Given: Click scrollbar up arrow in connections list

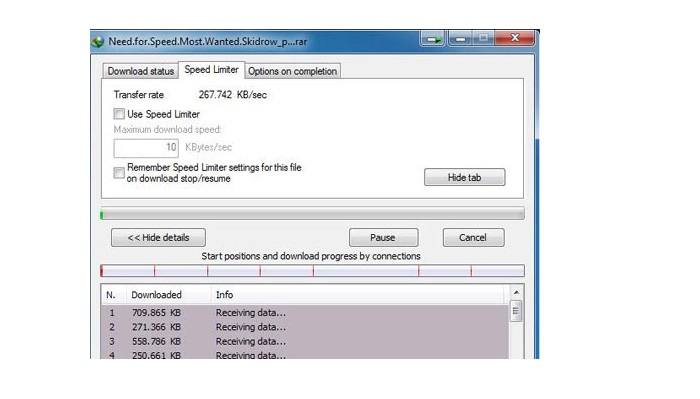Looking at the screenshot, I should pyautogui.click(x=516, y=292).
